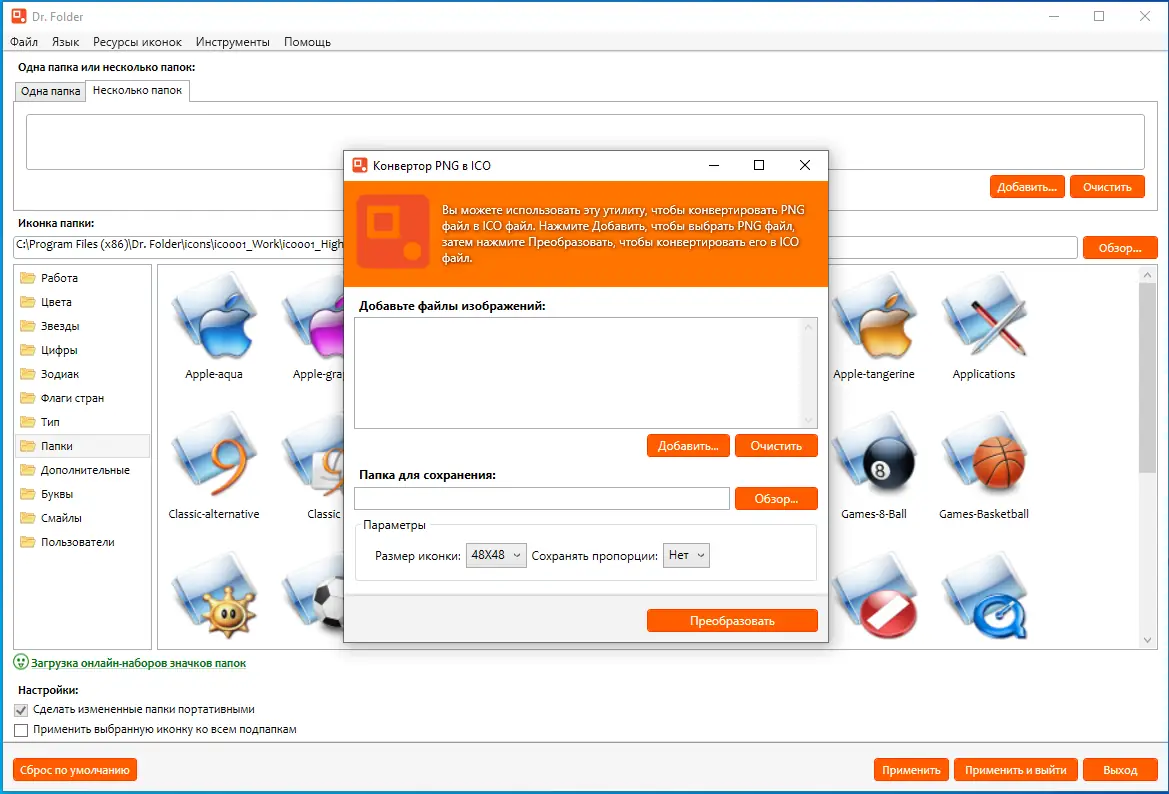Switch to the Несколько папок tab
This screenshot has width=1169, height=794.
point(137,90)
